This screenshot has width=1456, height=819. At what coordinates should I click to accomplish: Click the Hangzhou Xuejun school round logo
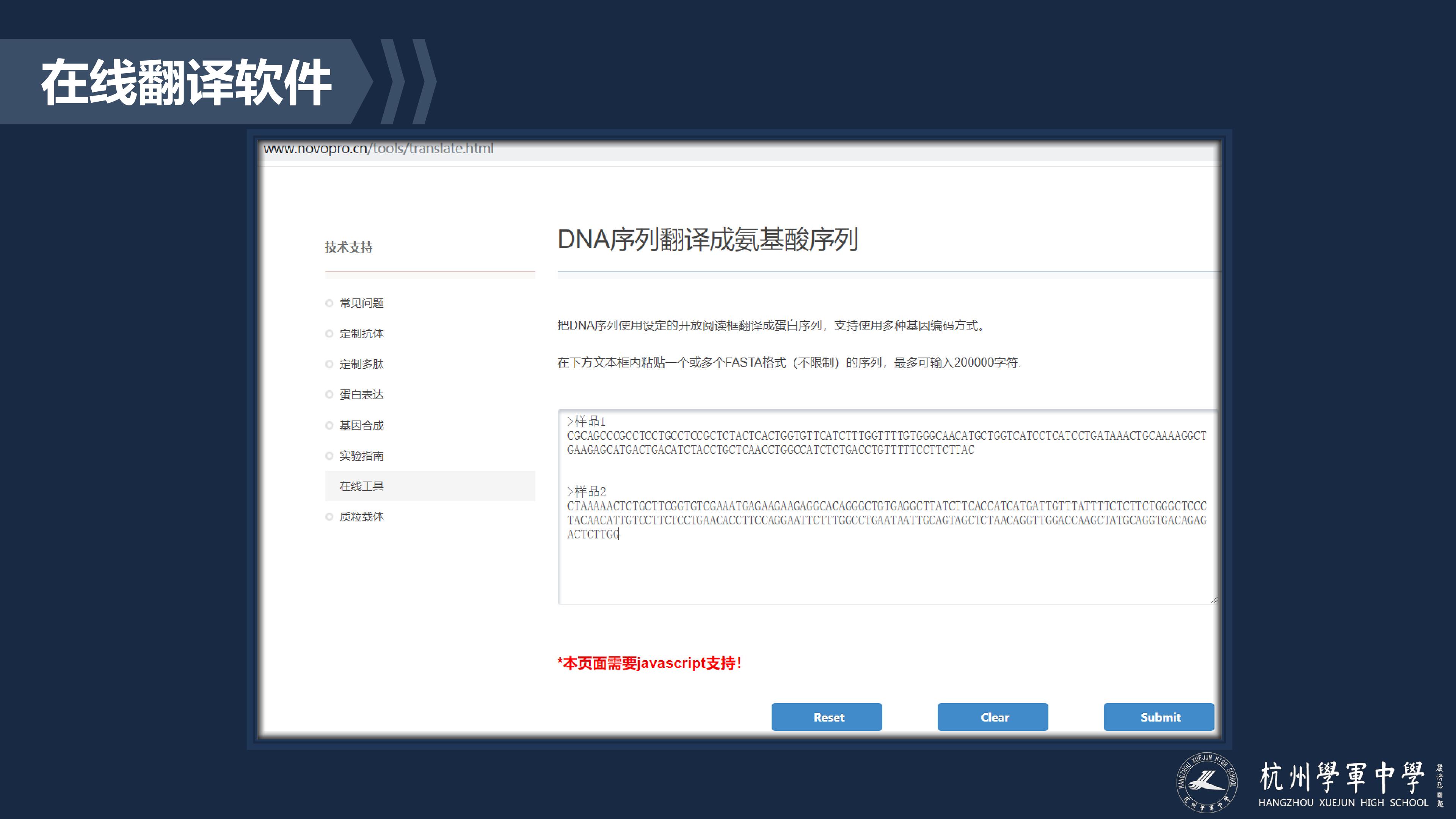tap(1206, 782)
